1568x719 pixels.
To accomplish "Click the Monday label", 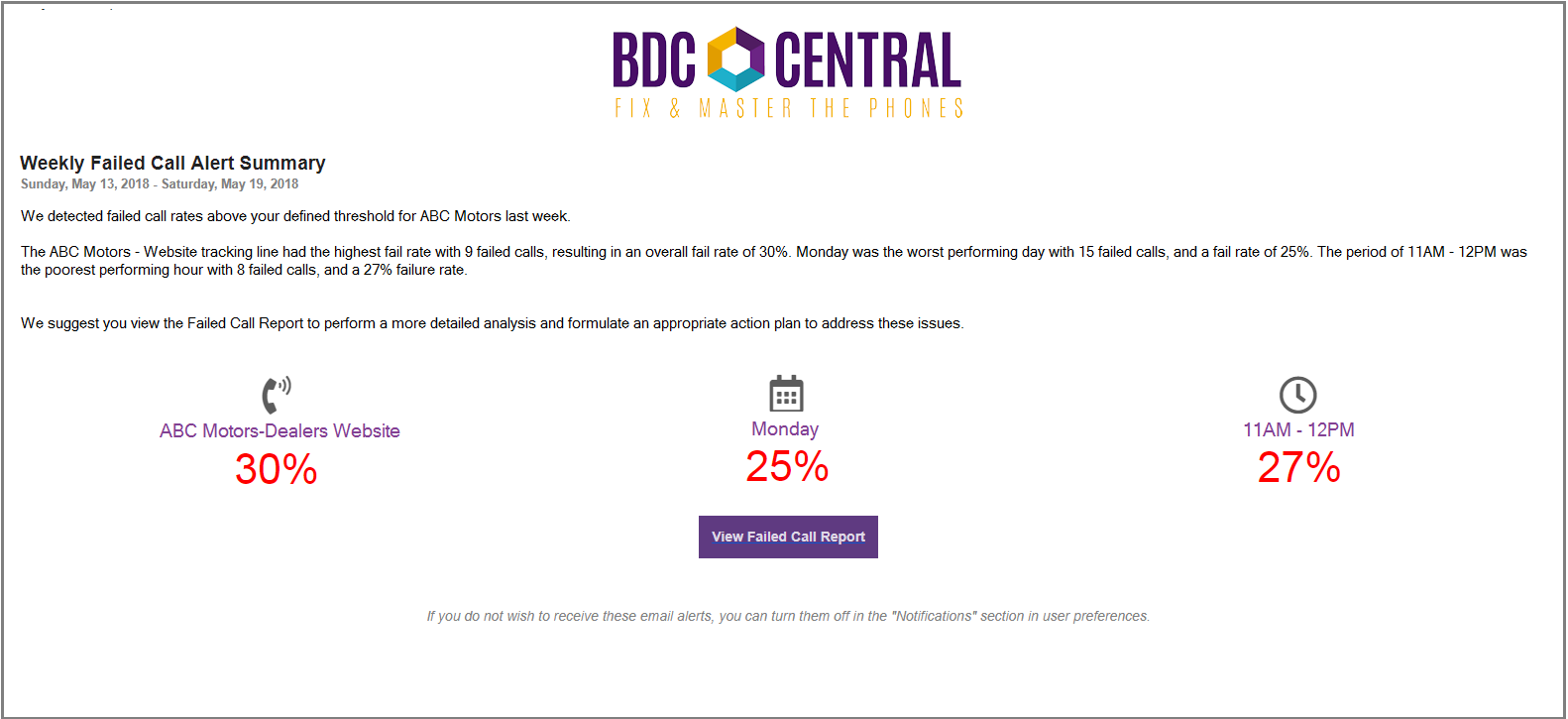I will 785,429.
